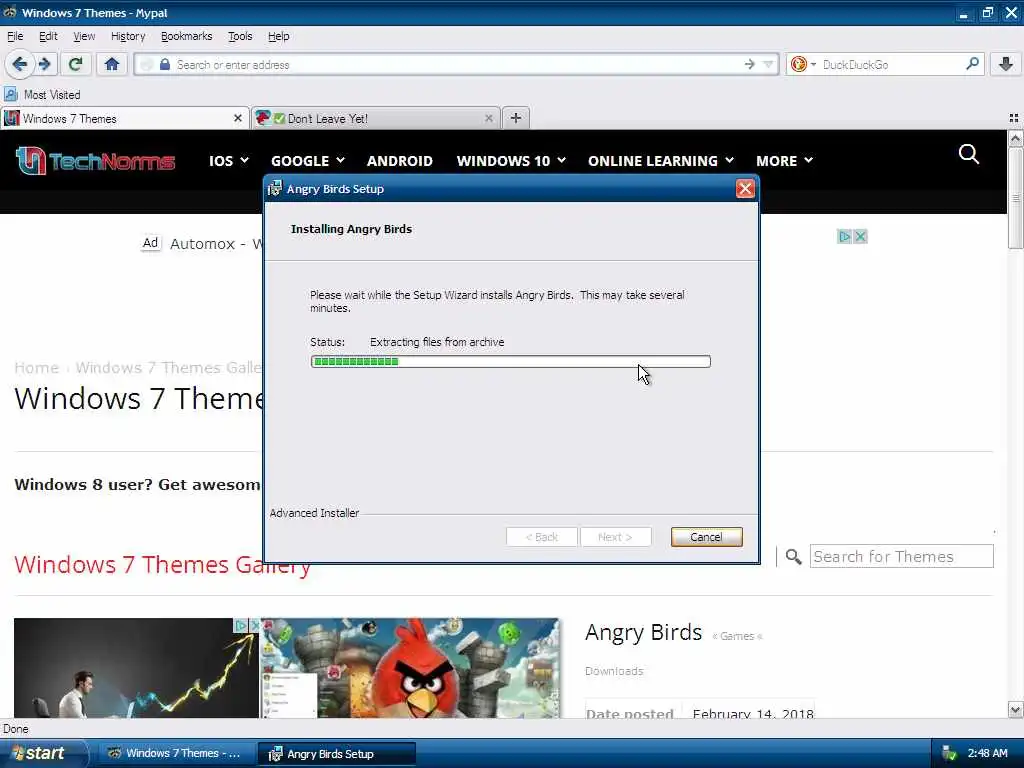1024x768 pixels.
Task: Open the Angry Birds theme title link
Action: click(643, 632)
